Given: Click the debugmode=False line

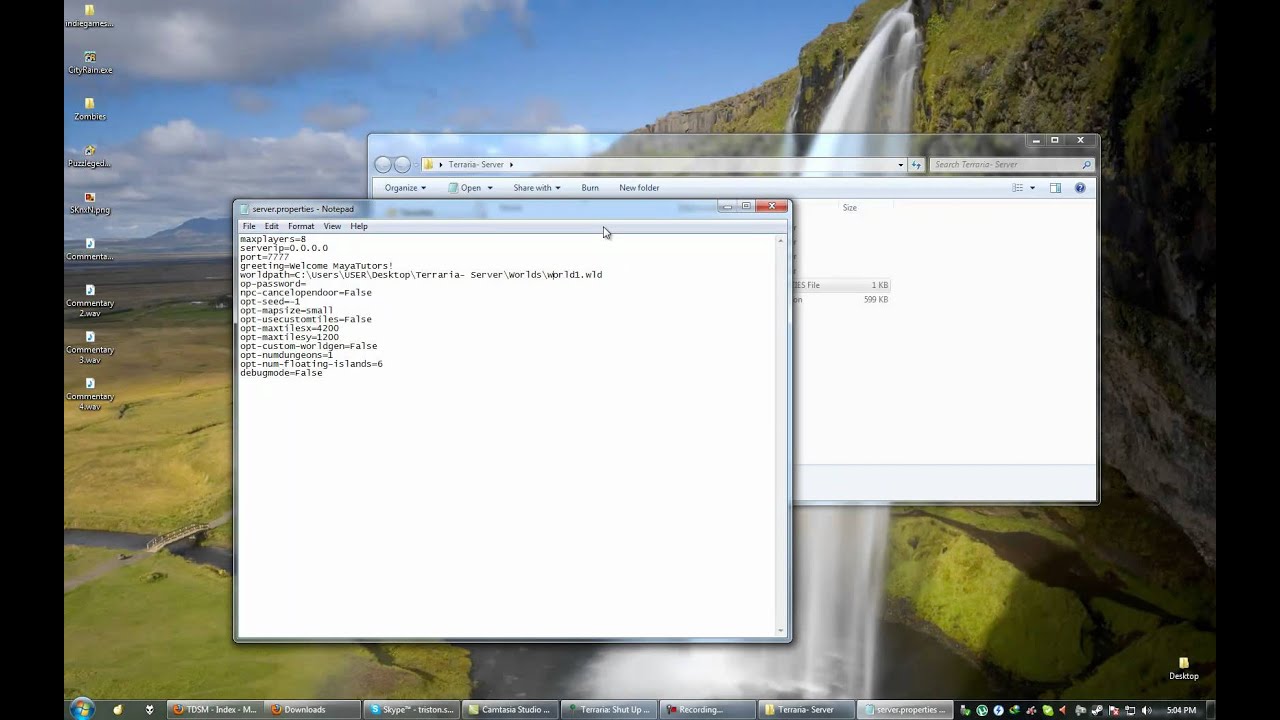Looking at the screenshot, I should click(281, 373).
